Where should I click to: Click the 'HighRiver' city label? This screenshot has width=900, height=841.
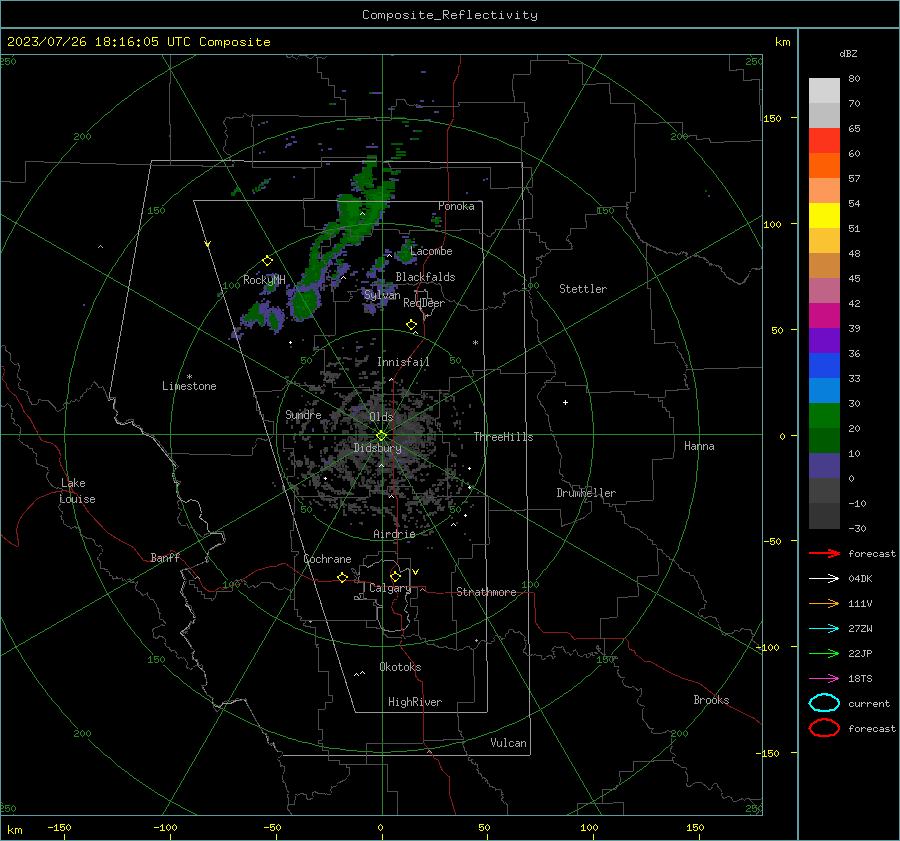tap(415, 702)
